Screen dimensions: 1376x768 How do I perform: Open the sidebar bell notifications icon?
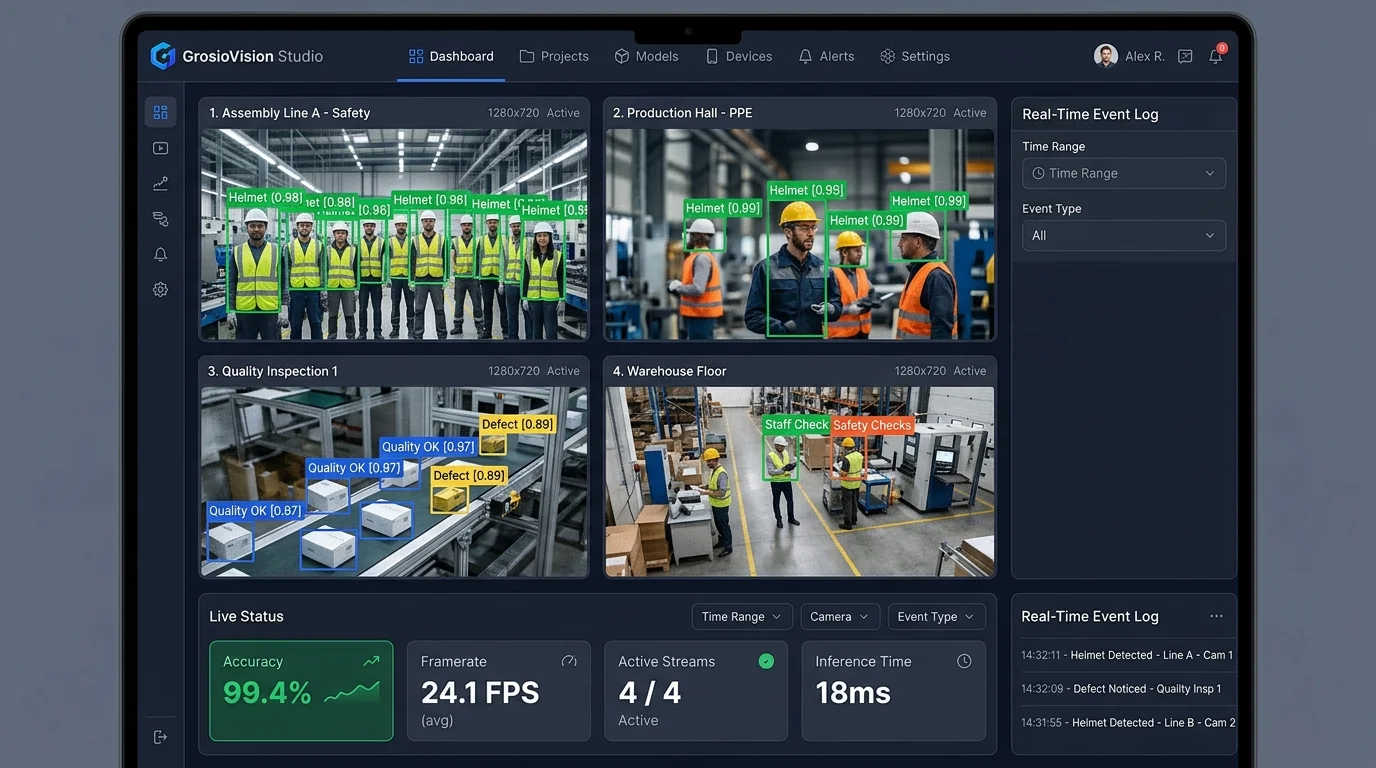(160, 254)
